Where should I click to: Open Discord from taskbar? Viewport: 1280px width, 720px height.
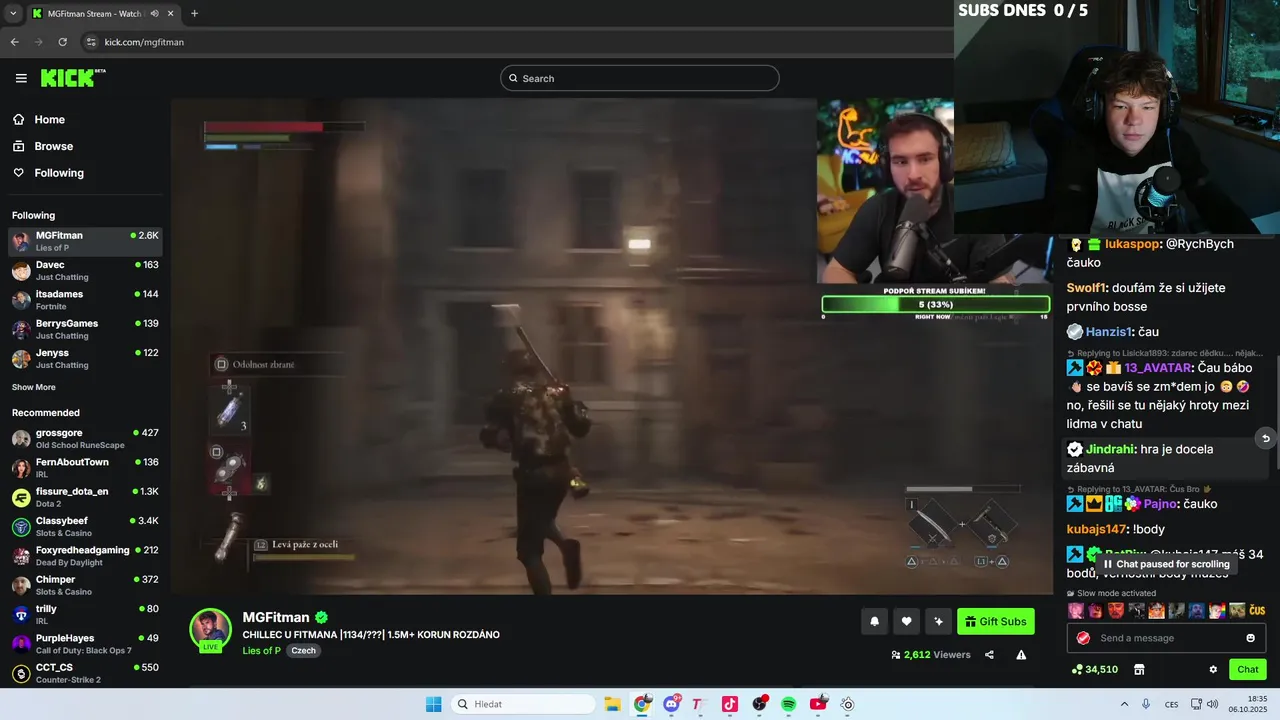click(x=671, y=704)
